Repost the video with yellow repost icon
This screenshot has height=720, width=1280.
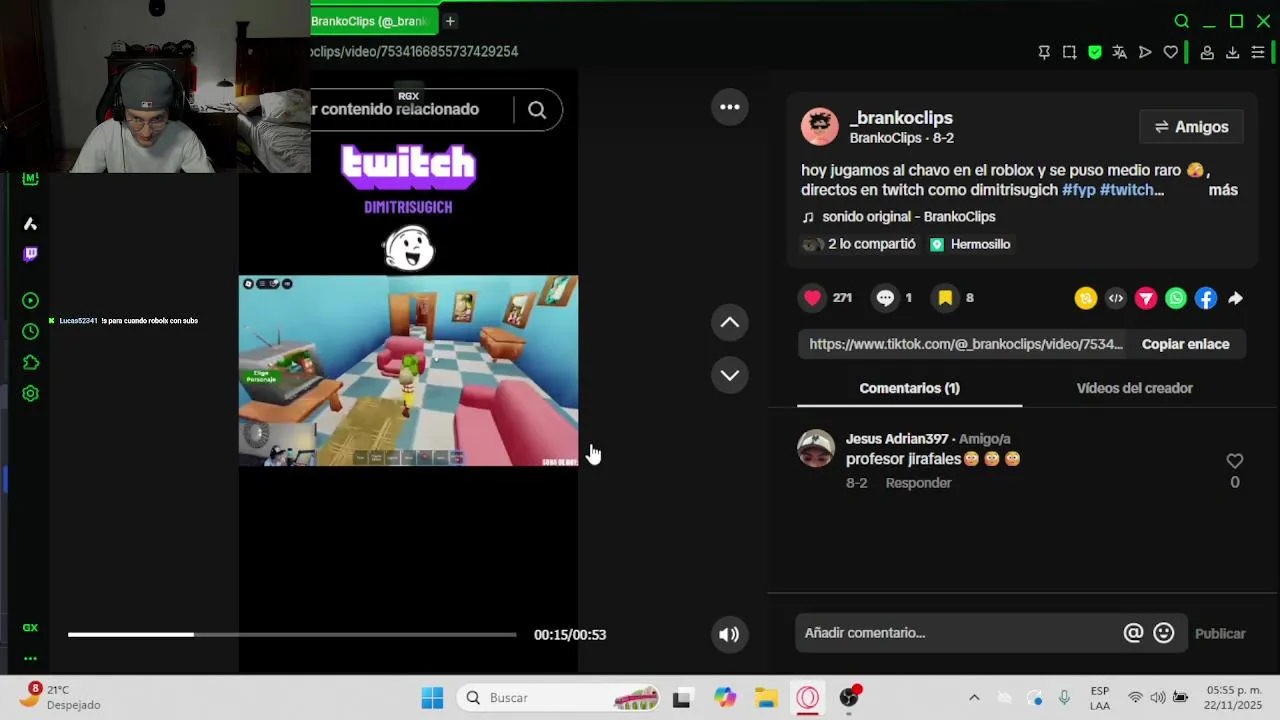coord(1086,298)
